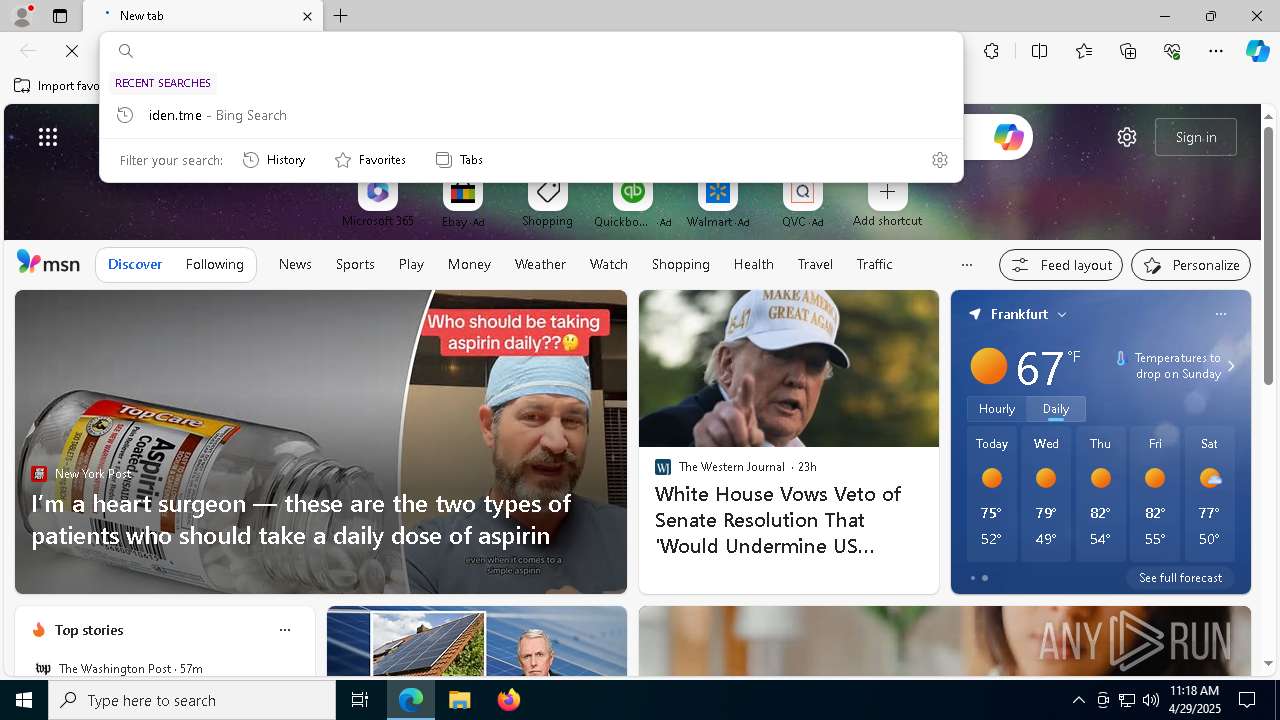Select recent search iden.tme
Viewport: 1280px width, 720px height.
531,115
